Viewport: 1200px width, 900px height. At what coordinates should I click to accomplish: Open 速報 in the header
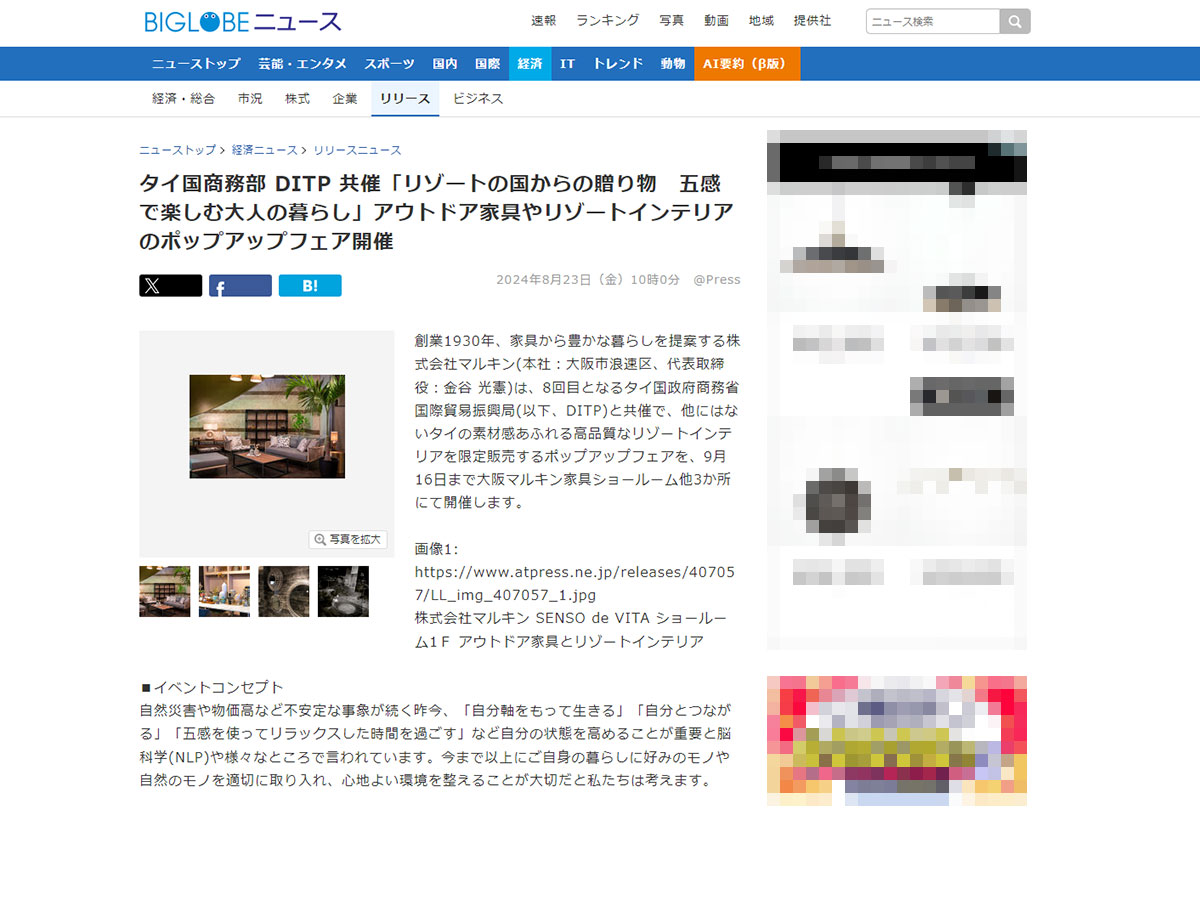(x=543, y=21)
